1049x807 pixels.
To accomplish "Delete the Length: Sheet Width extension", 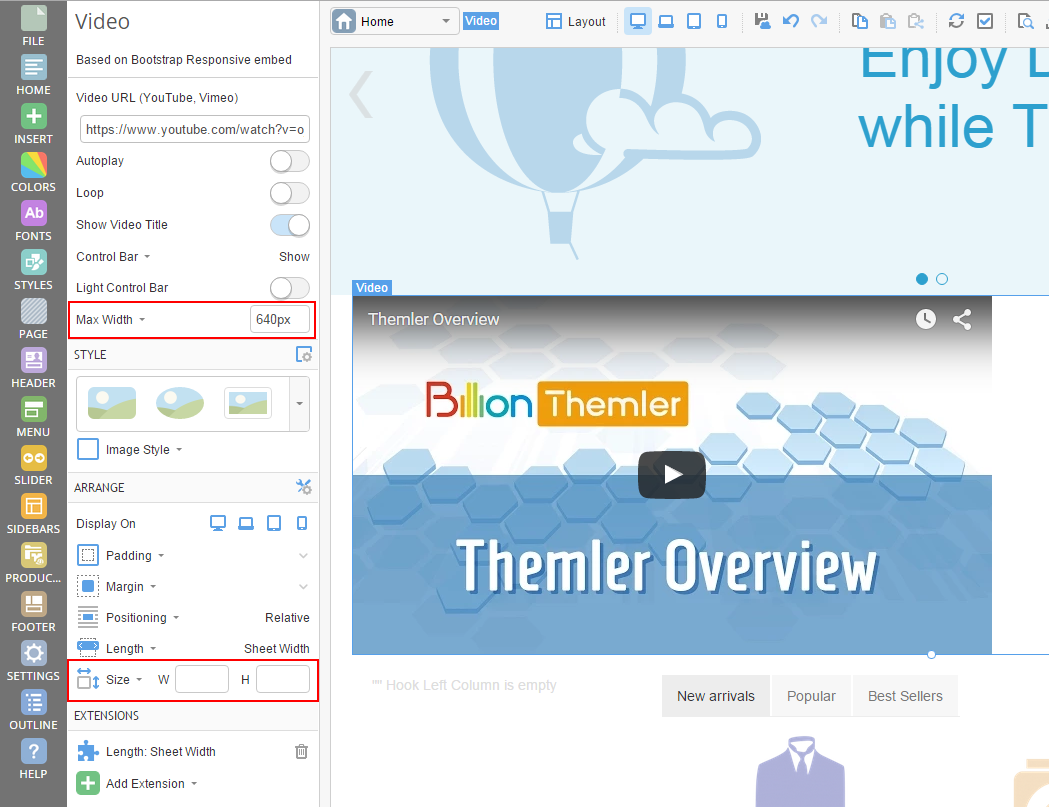I will pyautogui.click(x=302, y=751).
